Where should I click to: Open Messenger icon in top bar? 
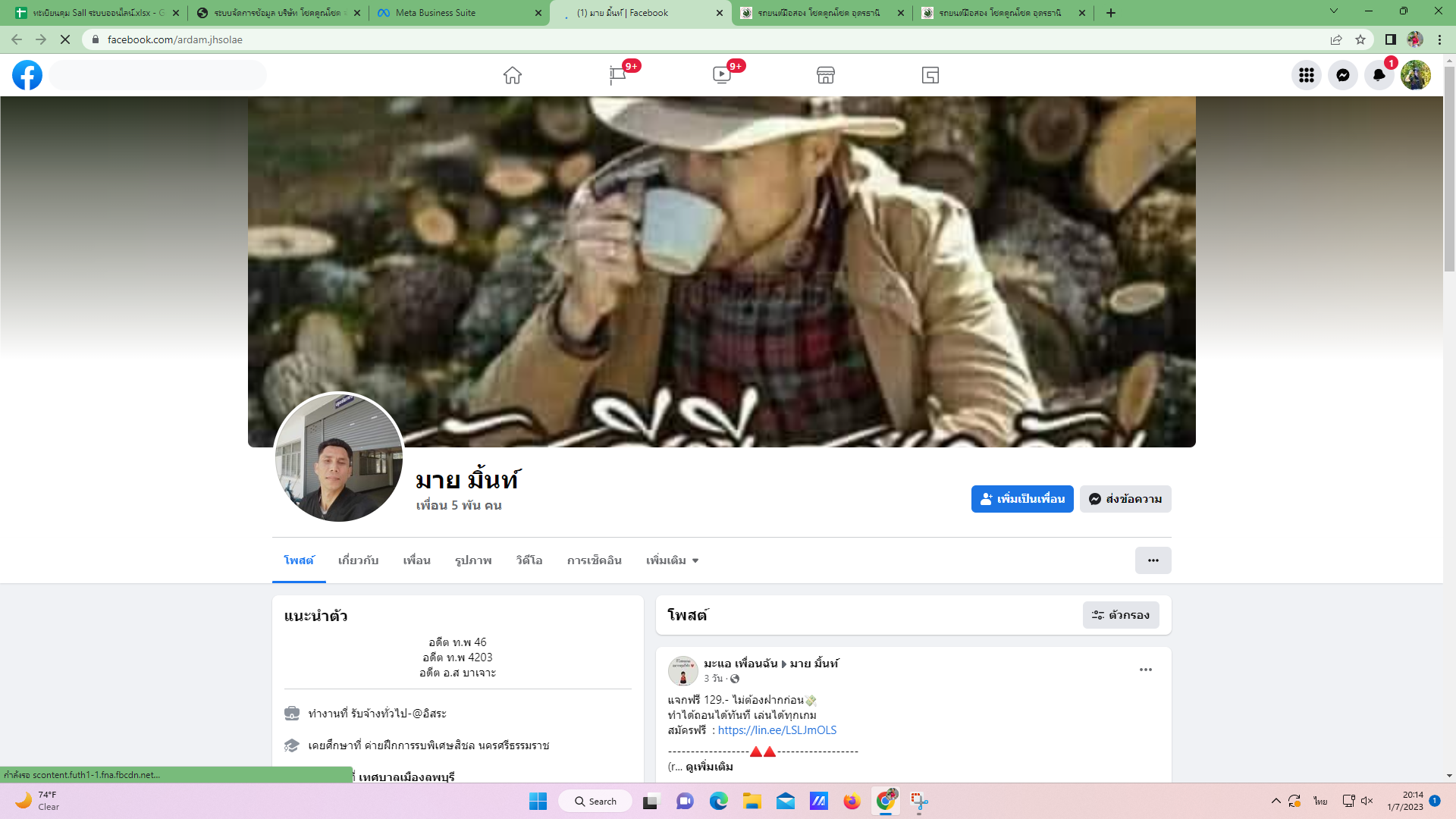pos(1342,75)
